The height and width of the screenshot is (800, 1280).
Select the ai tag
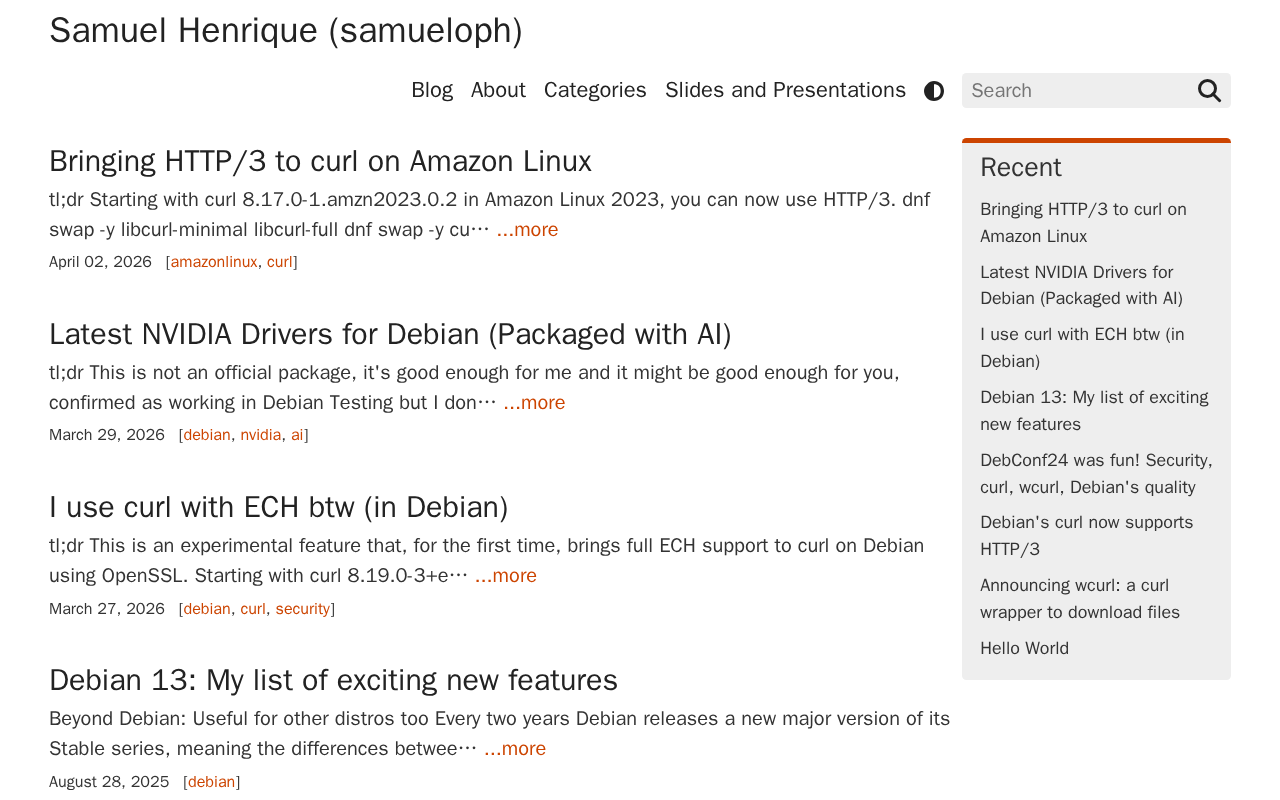coord(297,435)
